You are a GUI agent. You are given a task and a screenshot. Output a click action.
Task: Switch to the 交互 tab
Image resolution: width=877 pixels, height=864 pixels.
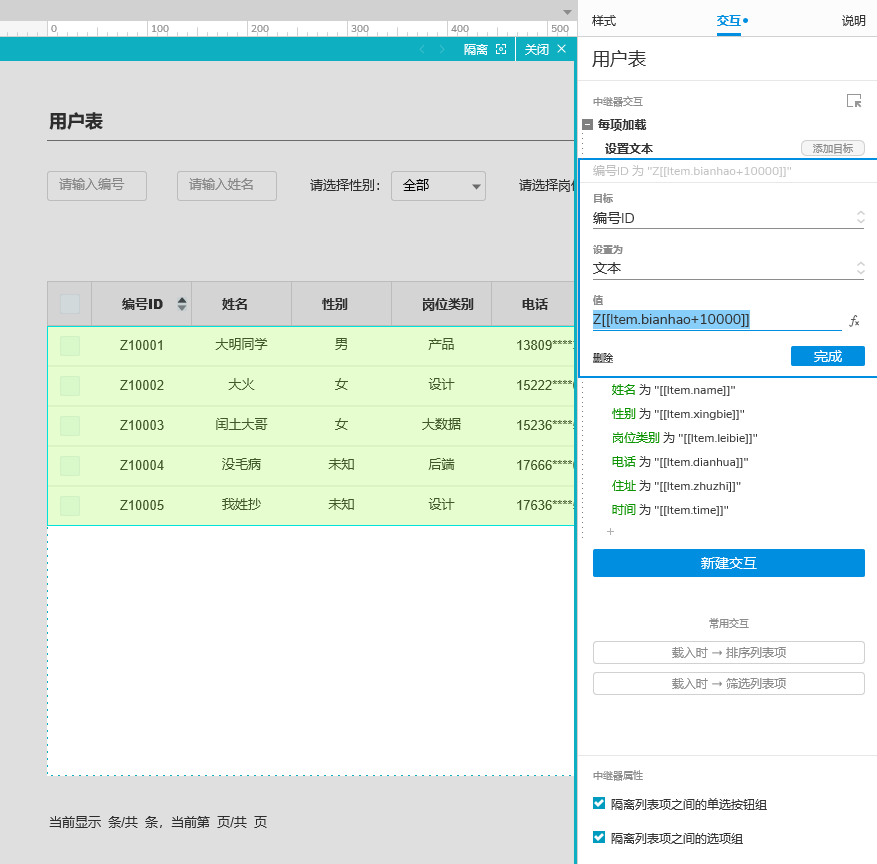[728, 21]
